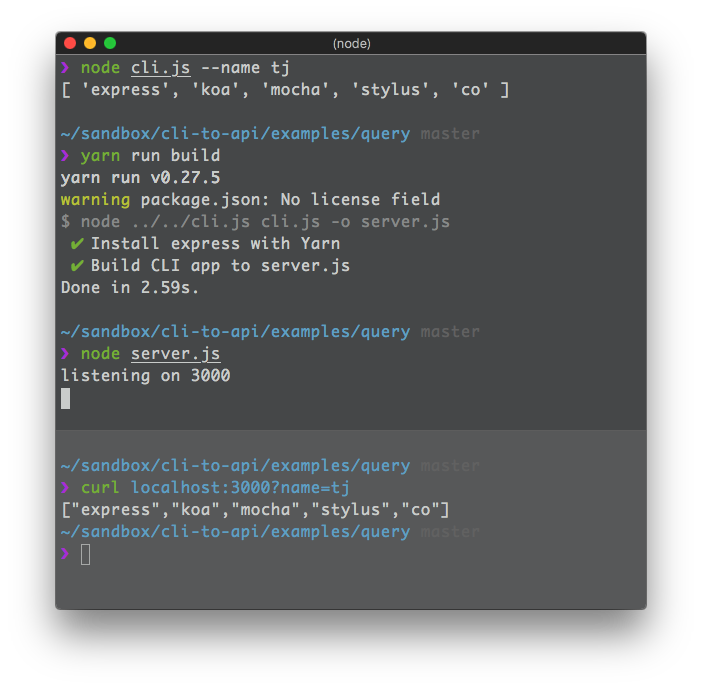The height and width of the screenshot is (689, 702).
Task: Click the yellow warning text
Action: tap(95, 200)
